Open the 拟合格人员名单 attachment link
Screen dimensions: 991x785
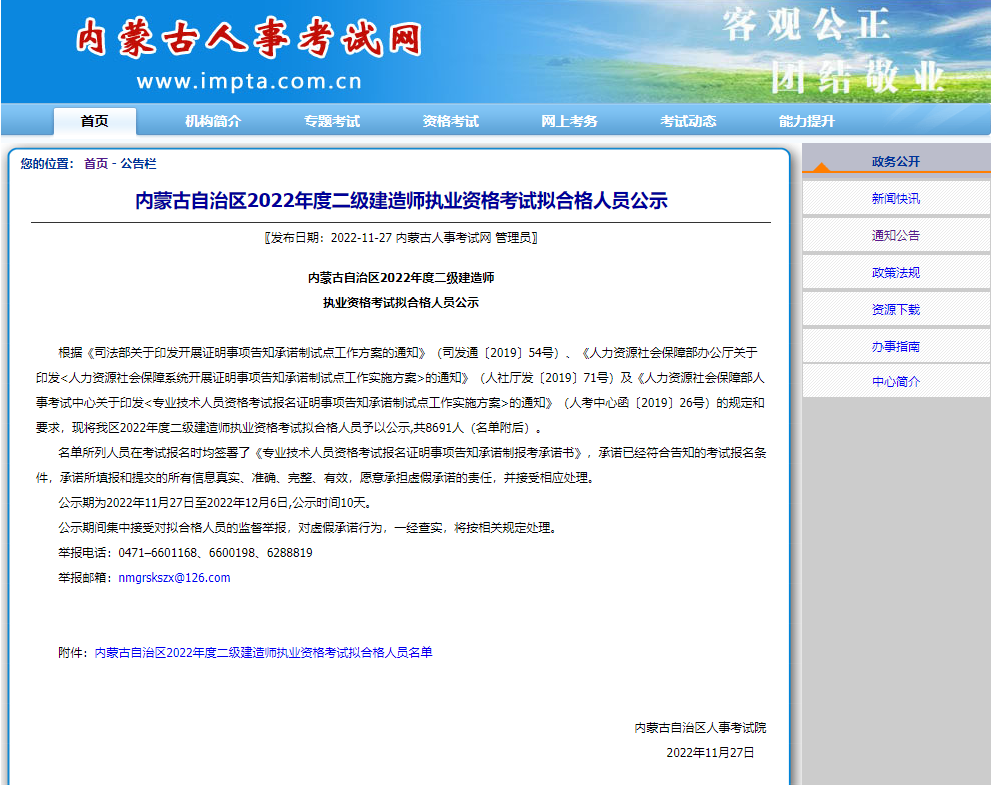click(263, 653)
